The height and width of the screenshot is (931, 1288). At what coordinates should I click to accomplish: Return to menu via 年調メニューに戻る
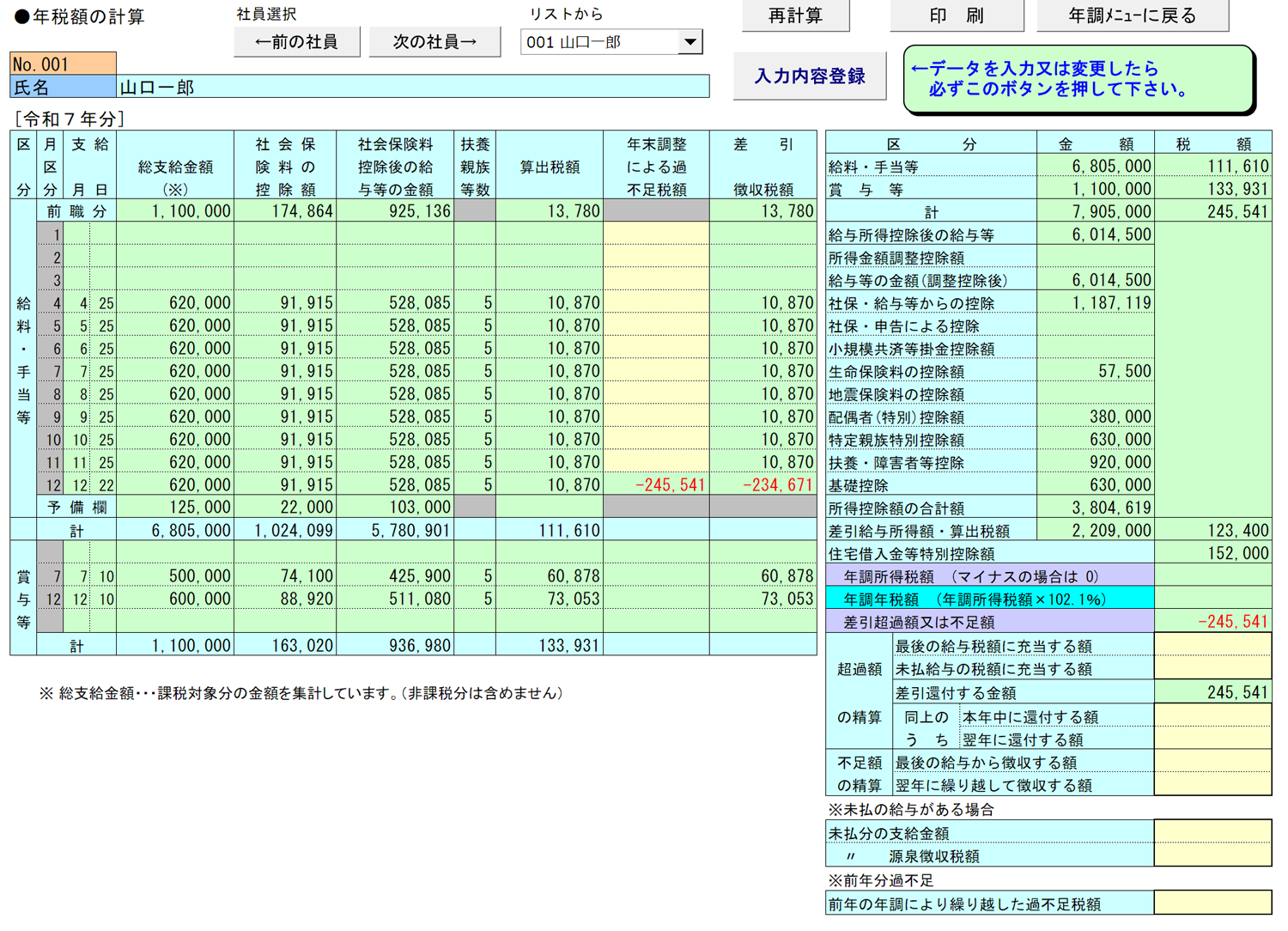[1132, 15]
